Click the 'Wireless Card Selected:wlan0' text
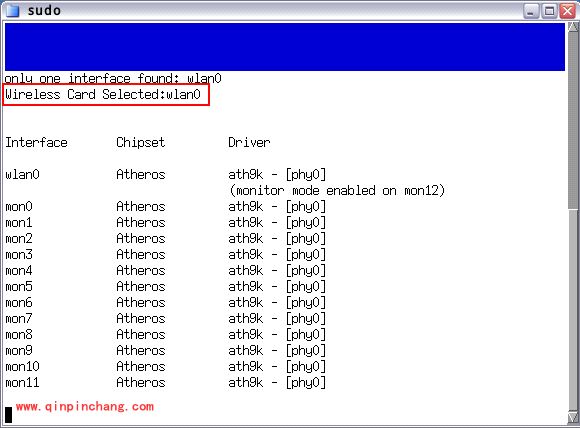The width and height of the screenshot is (580, 428). click(102, 94)
